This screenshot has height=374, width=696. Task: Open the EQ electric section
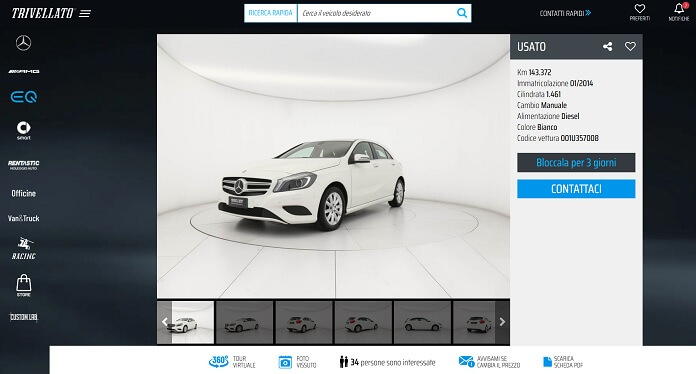pyautogui.click(x=24, y=97)
